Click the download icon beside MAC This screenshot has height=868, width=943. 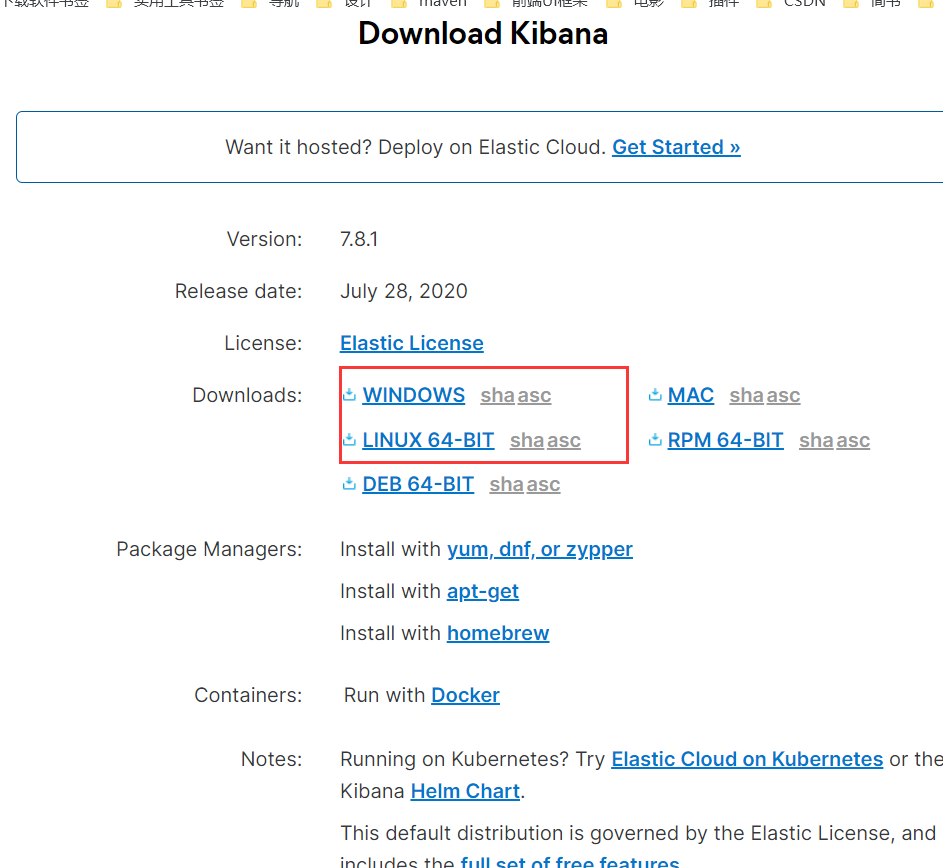pos(655,395)
